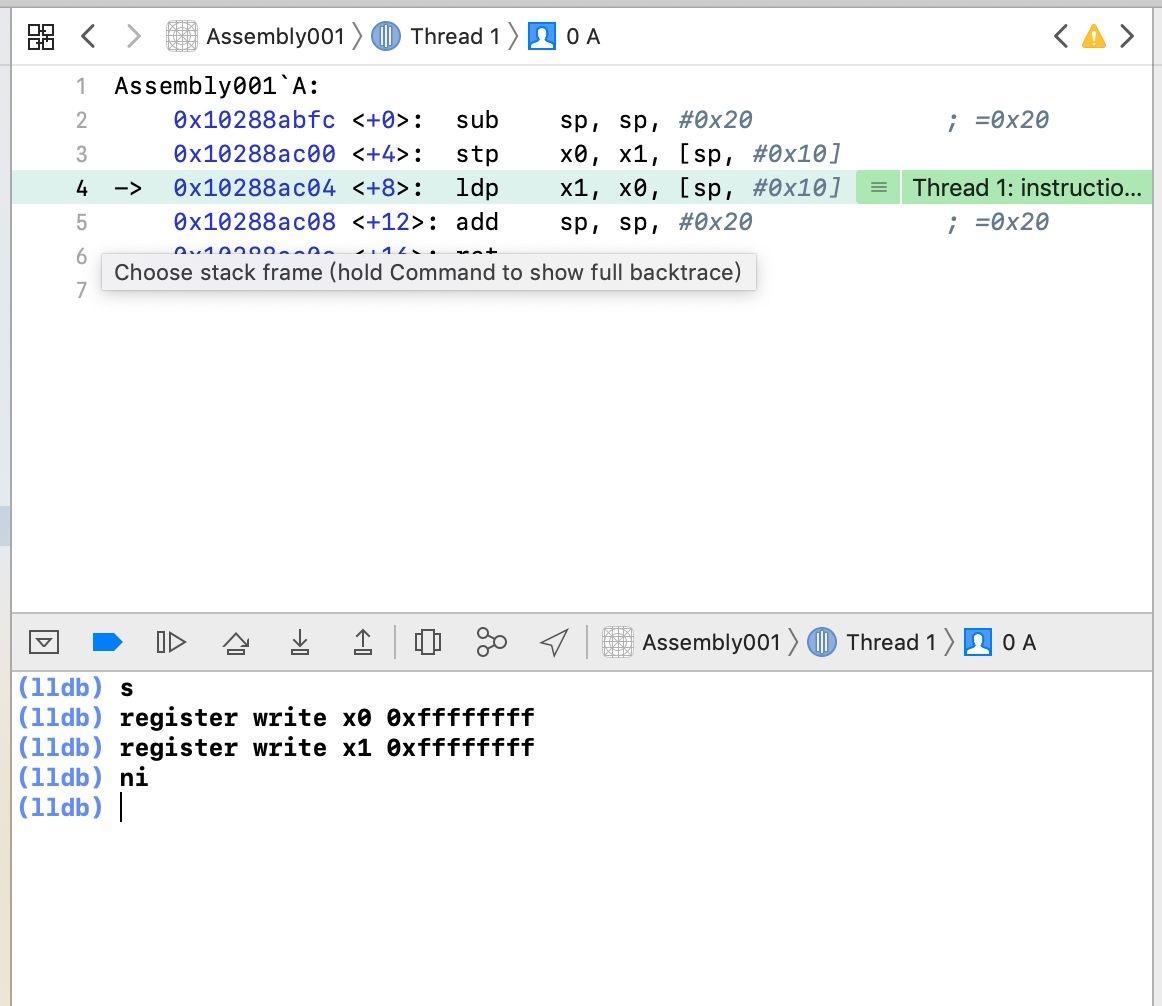Click the Thread 1 icon in debug bar
Viewport: 1162px width, 1006px height.
(821, 642)
